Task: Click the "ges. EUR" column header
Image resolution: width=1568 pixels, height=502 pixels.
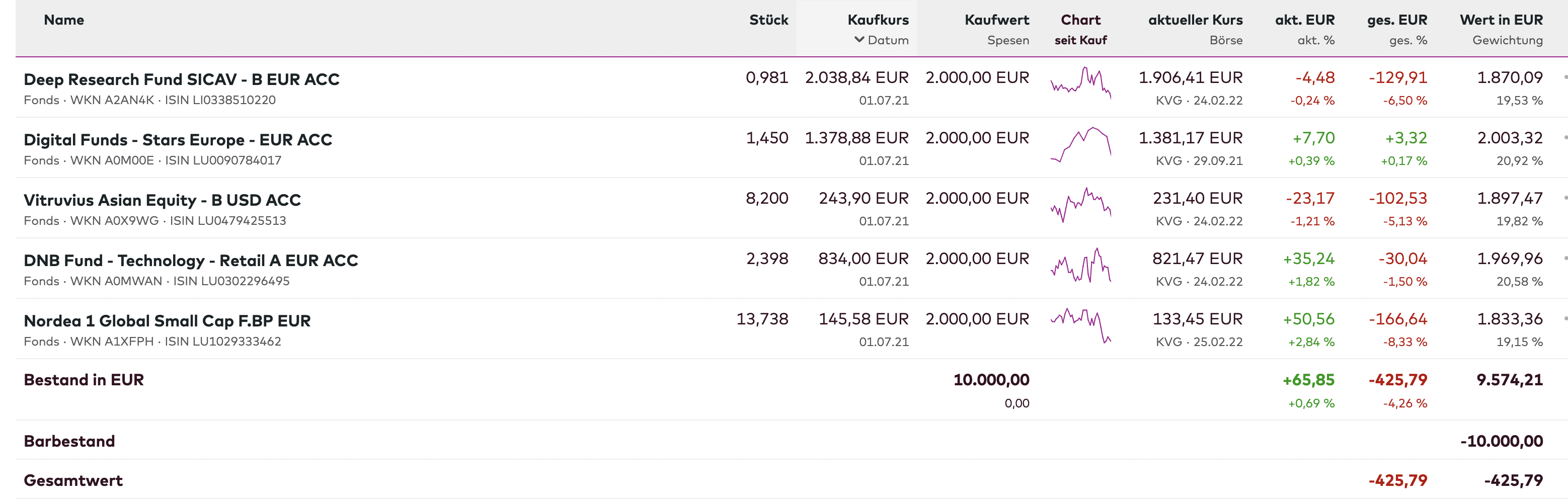Action: [1396, 20]
